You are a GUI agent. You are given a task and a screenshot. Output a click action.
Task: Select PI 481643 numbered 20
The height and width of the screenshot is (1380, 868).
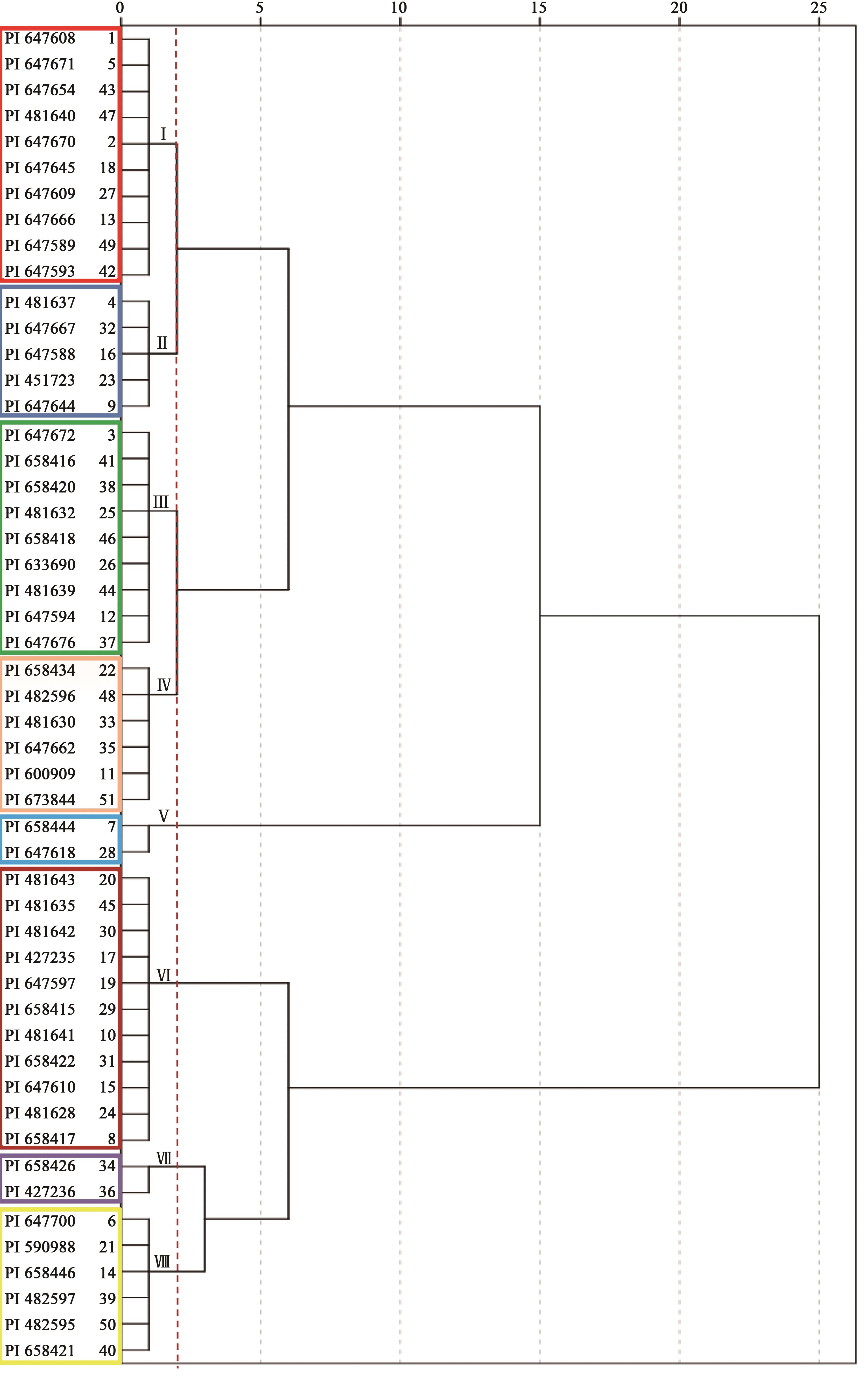[40, 880]
